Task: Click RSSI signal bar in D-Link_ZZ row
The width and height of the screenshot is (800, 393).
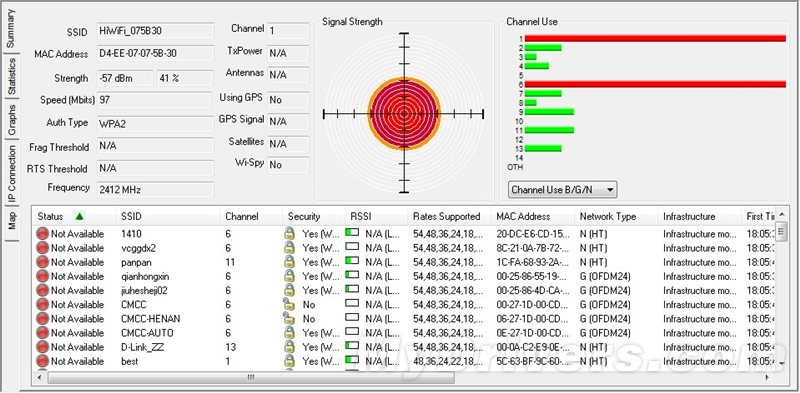Action: pos(353,346)
